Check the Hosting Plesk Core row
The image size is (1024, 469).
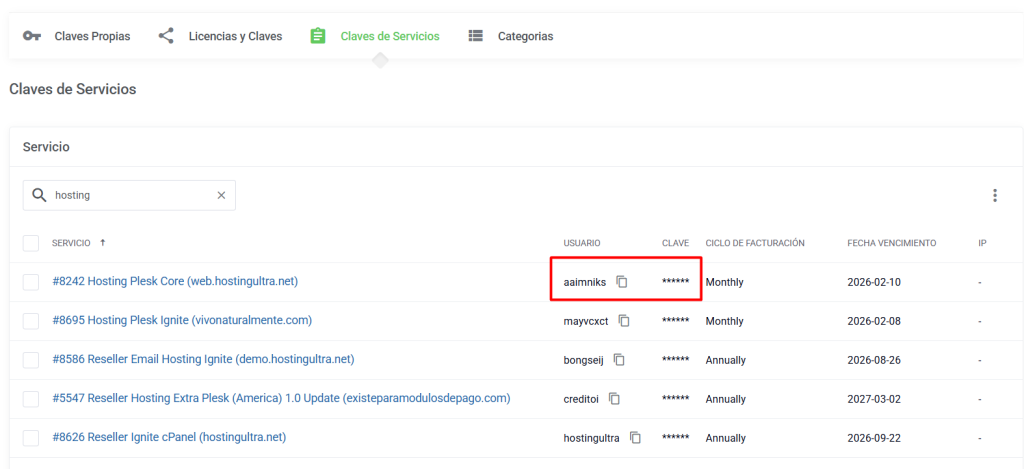point(31,282)
